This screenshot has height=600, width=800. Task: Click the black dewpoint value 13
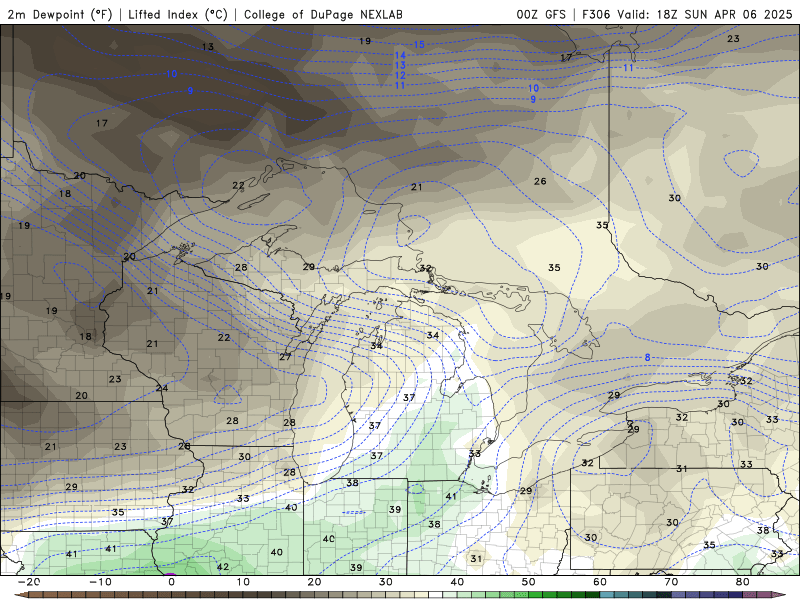(208, 46)
